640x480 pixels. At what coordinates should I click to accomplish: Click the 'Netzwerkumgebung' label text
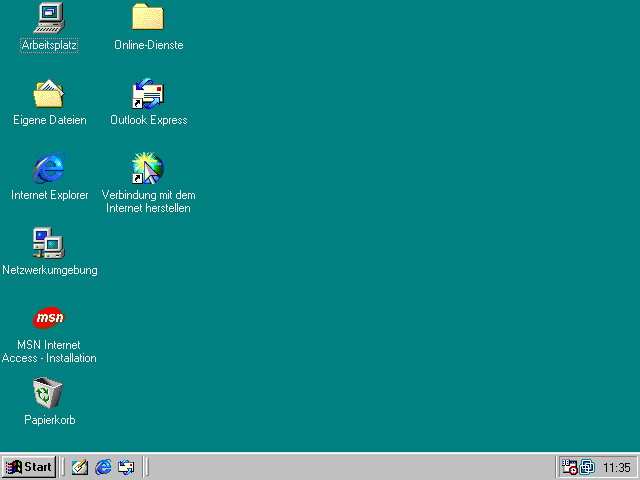(50, 270)
